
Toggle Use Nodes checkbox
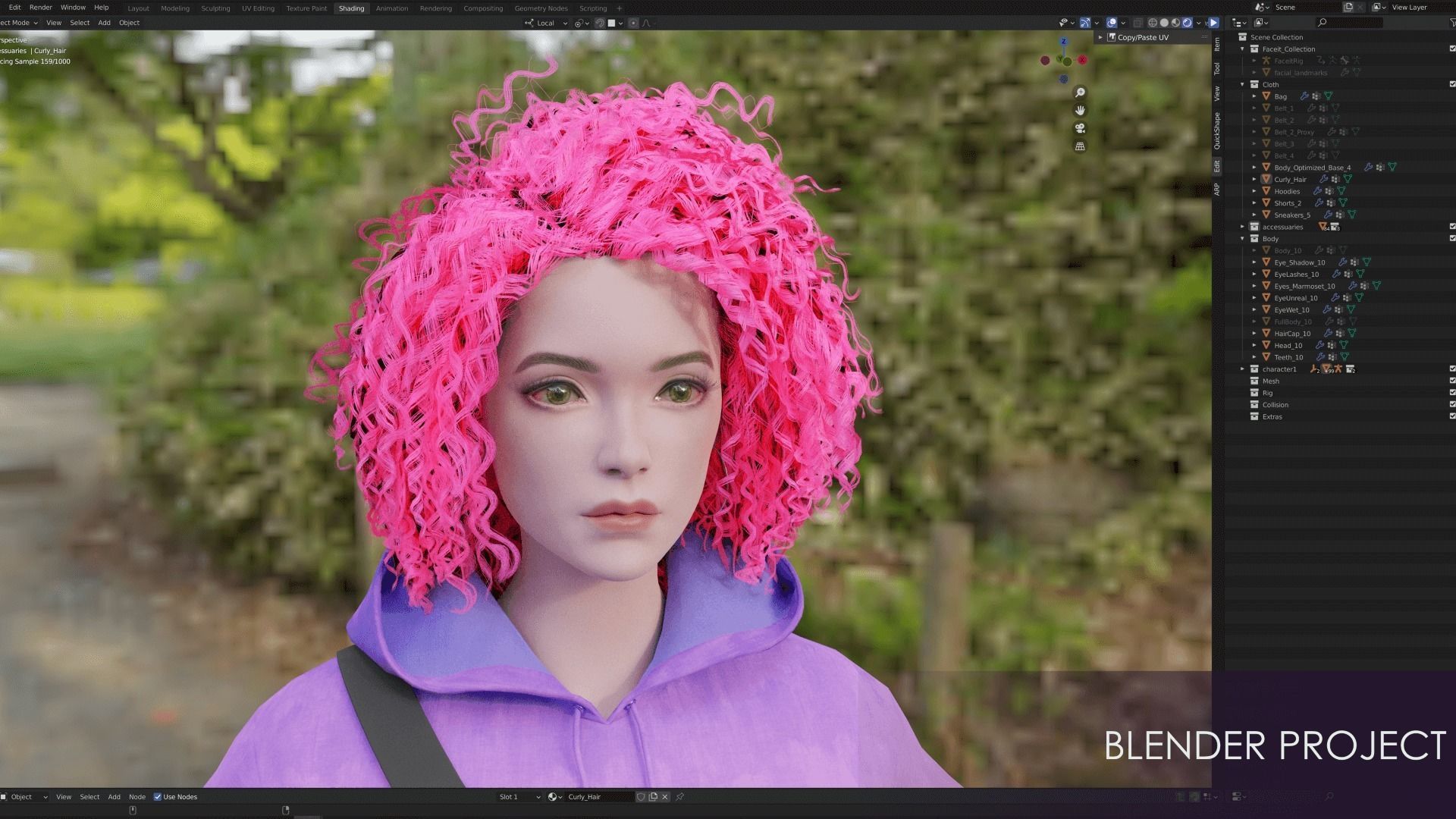click(x=158, y=797)
